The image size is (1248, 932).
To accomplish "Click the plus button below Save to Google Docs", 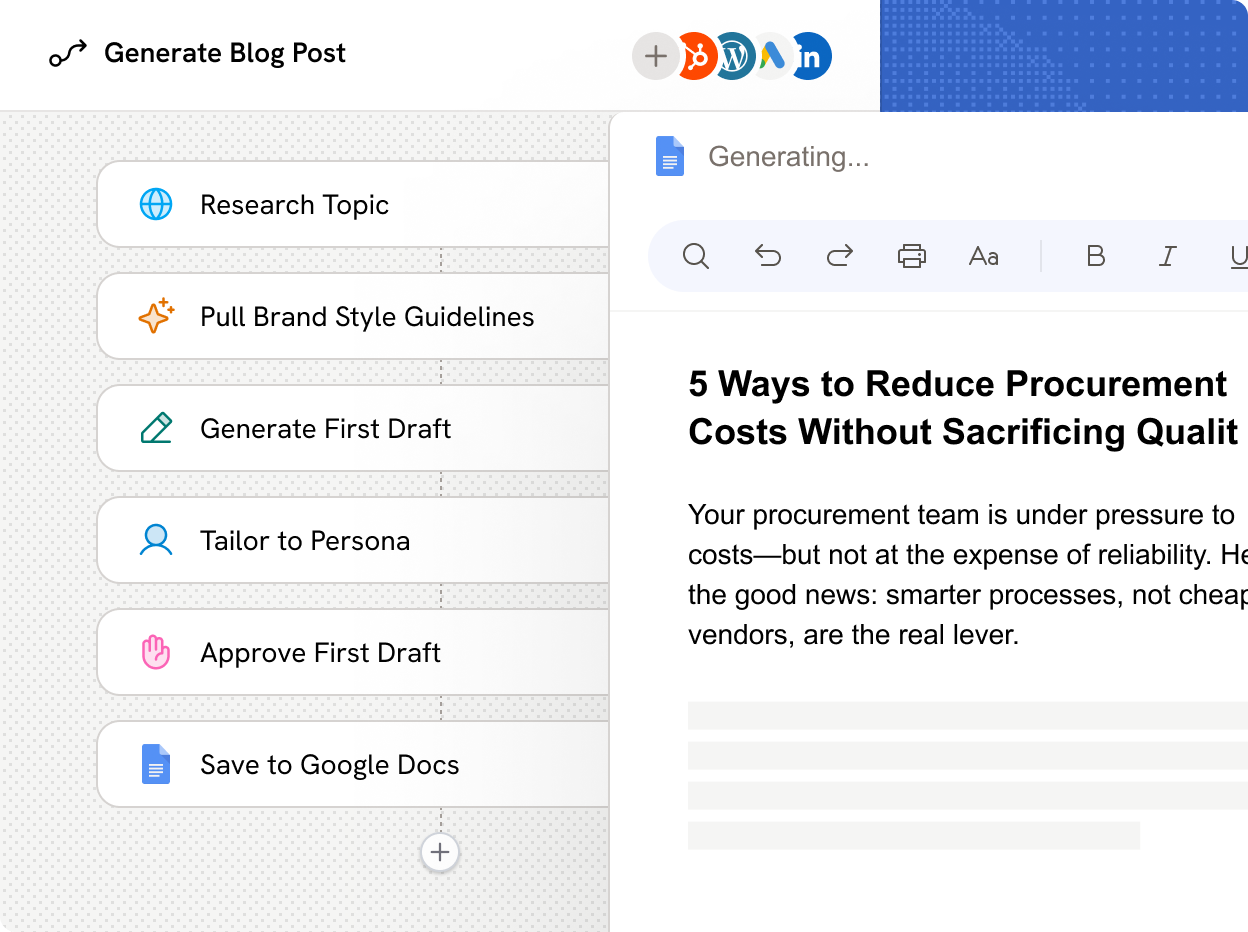I will (440, 852).
